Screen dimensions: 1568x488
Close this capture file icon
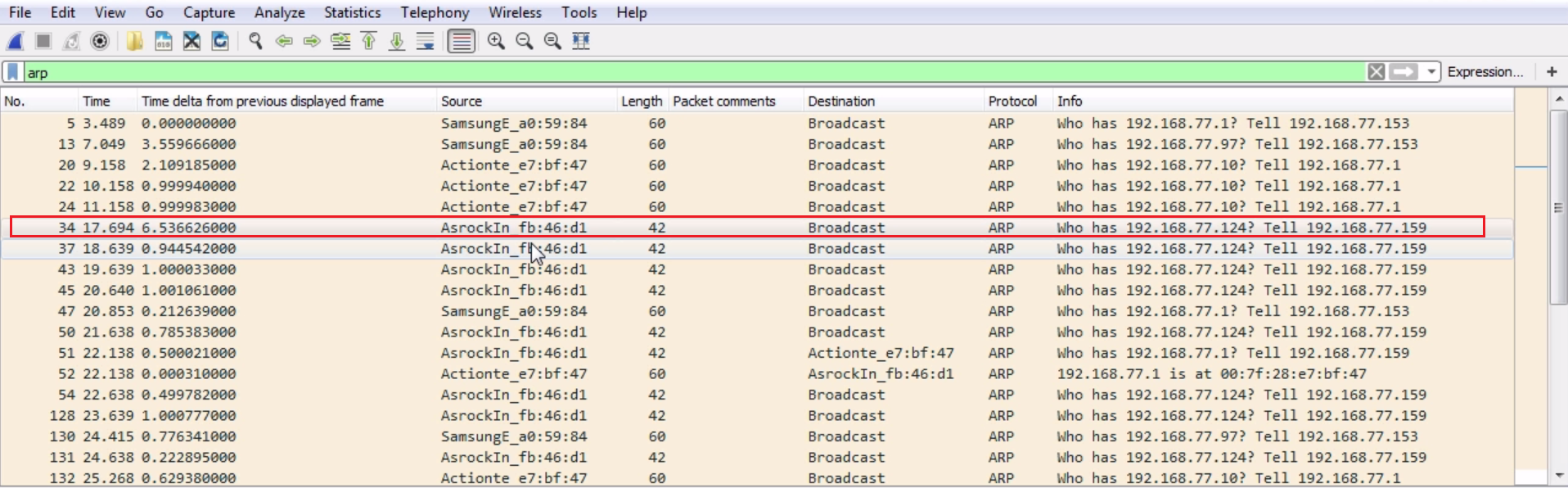[191, 41]
